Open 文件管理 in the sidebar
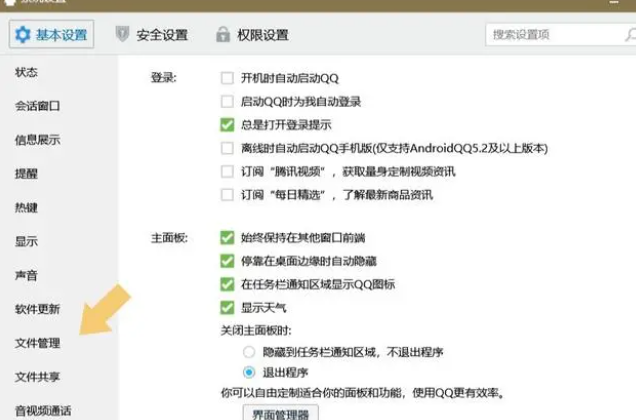This screenshot has height=420, width=636. [x=38, y=343]
